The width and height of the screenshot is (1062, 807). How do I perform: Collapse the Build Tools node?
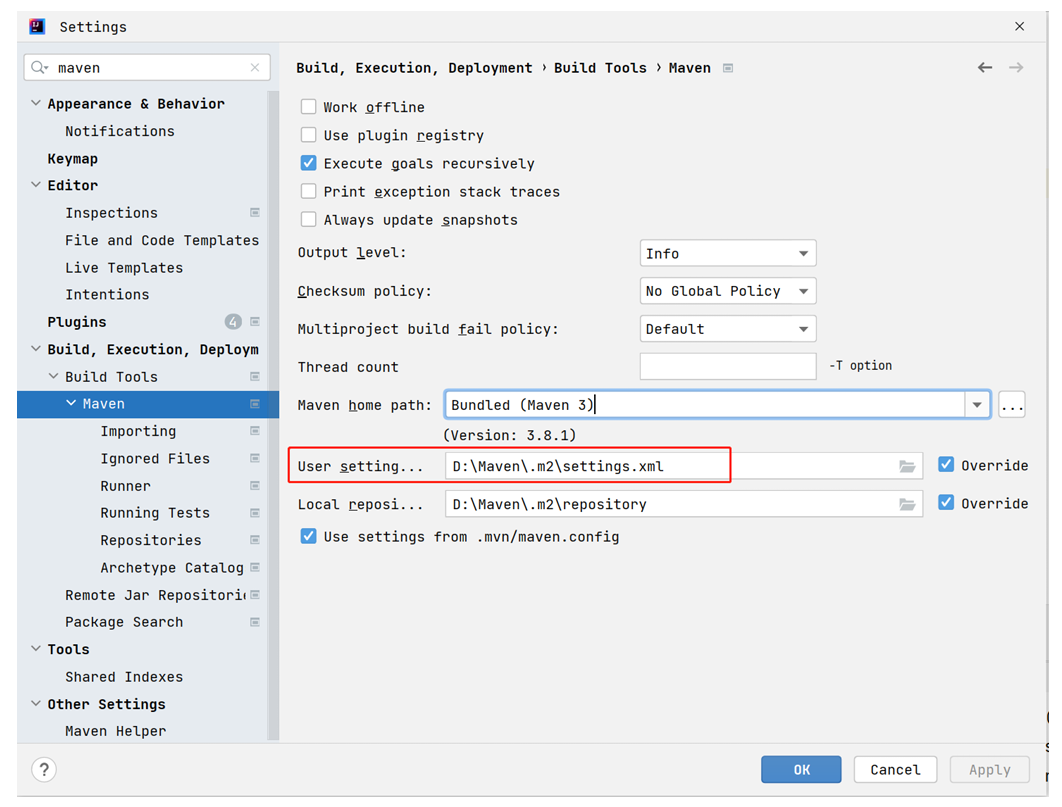point(54,376)
